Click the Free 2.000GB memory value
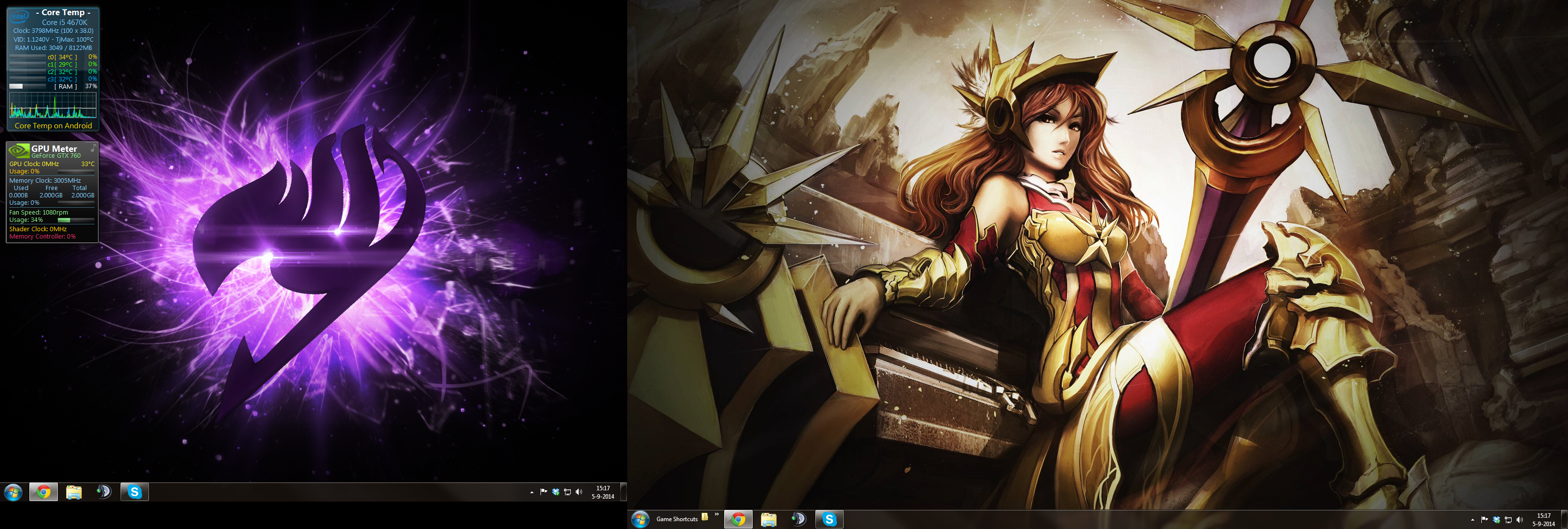Screen dimensions: 1568x529 tap(51, 195)
